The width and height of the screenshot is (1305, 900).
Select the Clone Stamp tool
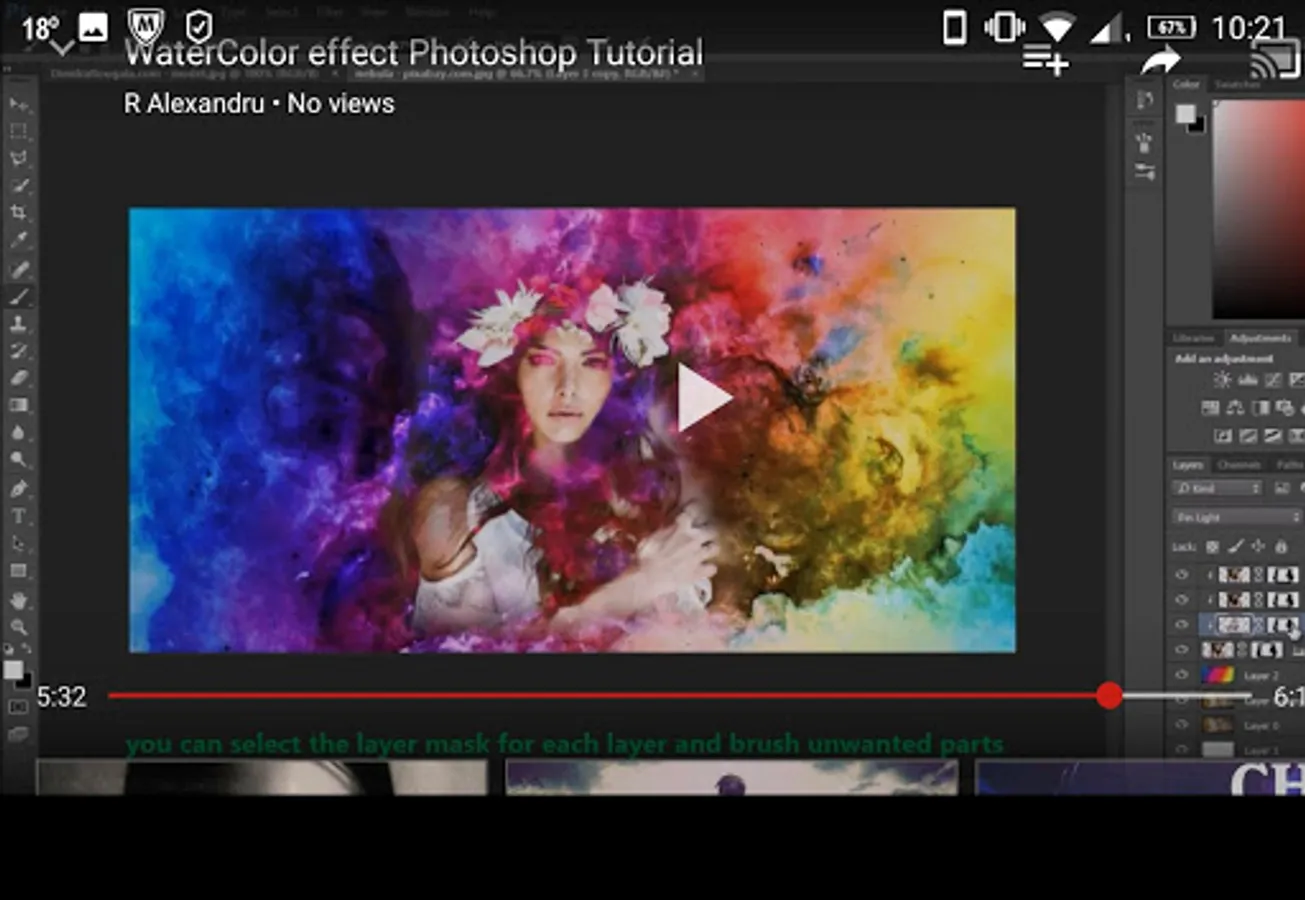pyautogui.click(x=19, y=323)
